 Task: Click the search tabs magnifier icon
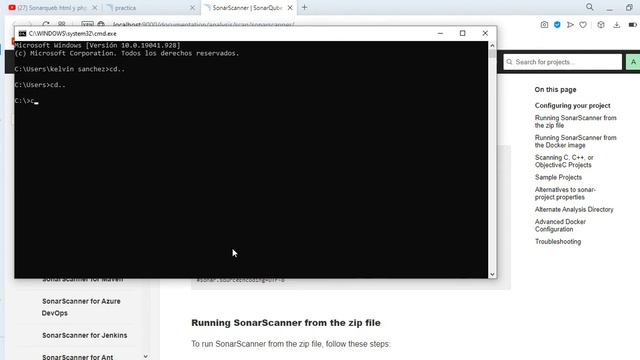pyautogui.click(x=589, y=7)
